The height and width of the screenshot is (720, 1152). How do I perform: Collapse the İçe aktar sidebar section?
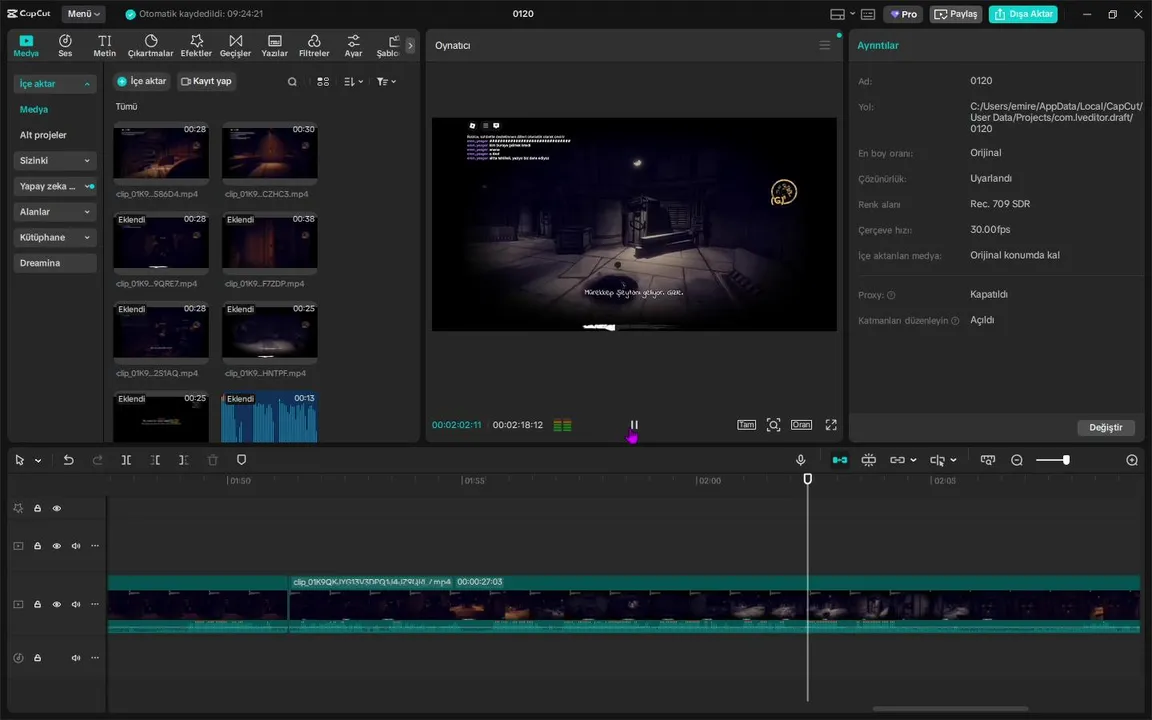click(54, 84)
